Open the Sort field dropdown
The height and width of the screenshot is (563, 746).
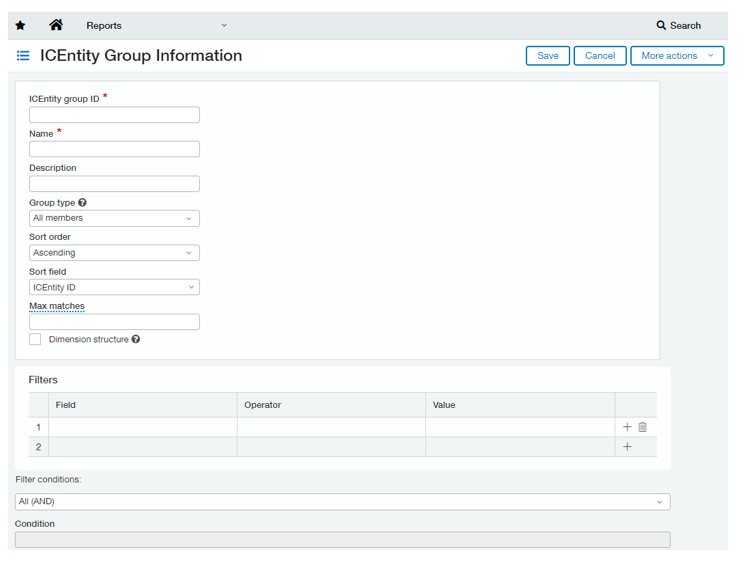click(x=114, y=288)
